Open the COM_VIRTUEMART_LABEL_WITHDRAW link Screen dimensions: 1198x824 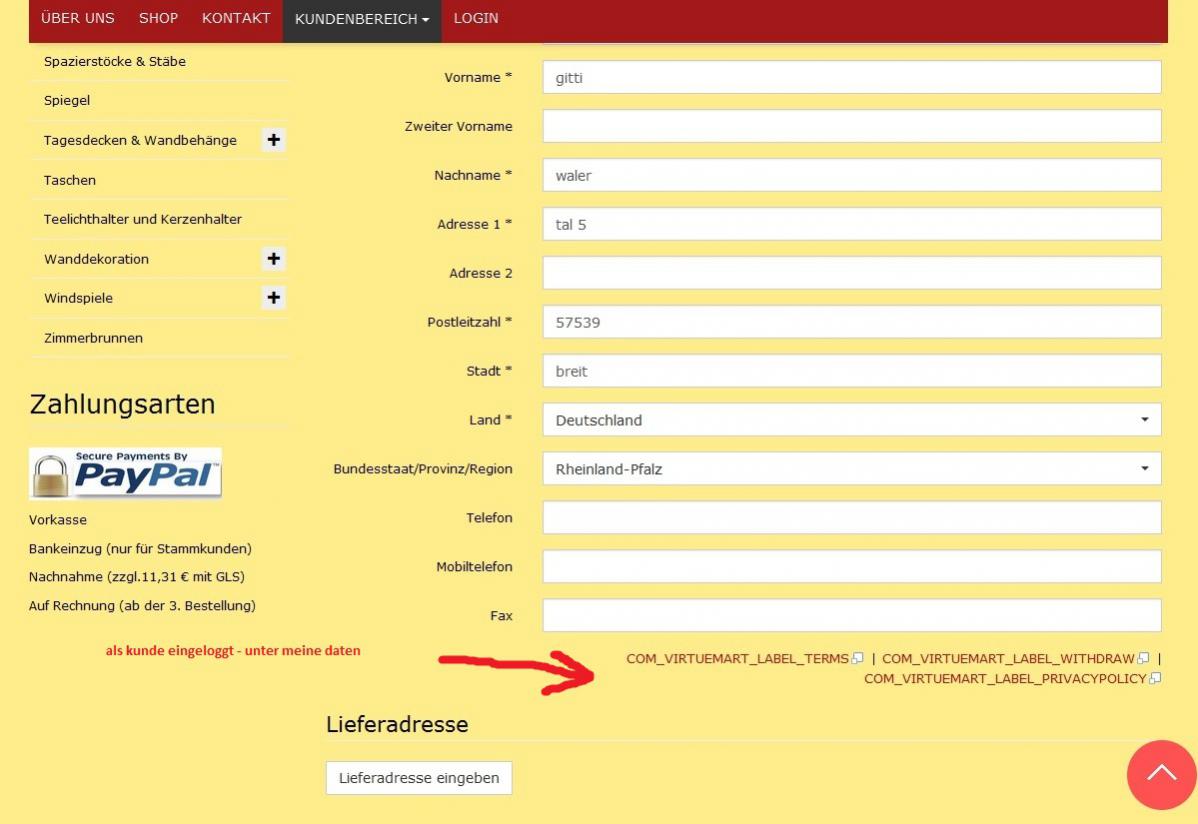click(1008, 659)
